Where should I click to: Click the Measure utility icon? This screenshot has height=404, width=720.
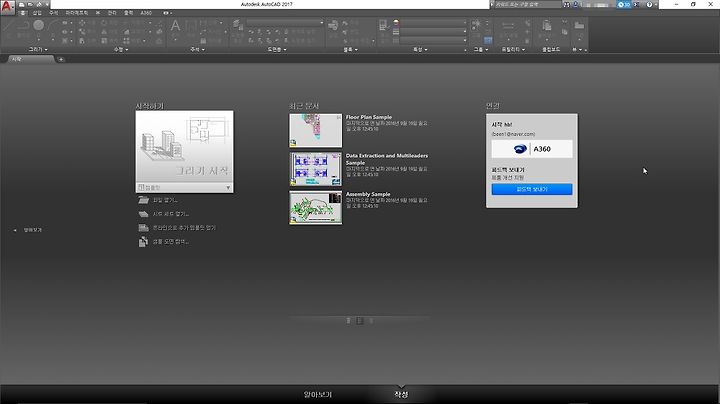tap(508, 25)
